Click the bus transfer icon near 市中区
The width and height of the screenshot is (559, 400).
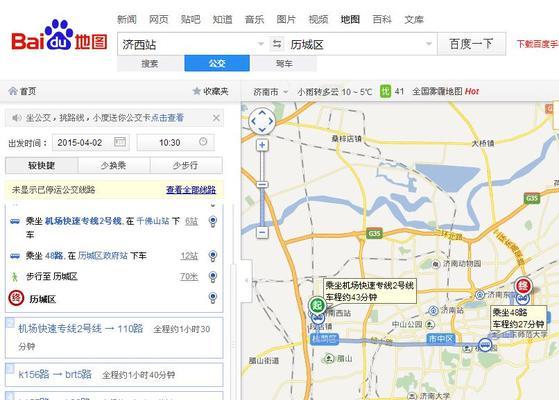485,345
